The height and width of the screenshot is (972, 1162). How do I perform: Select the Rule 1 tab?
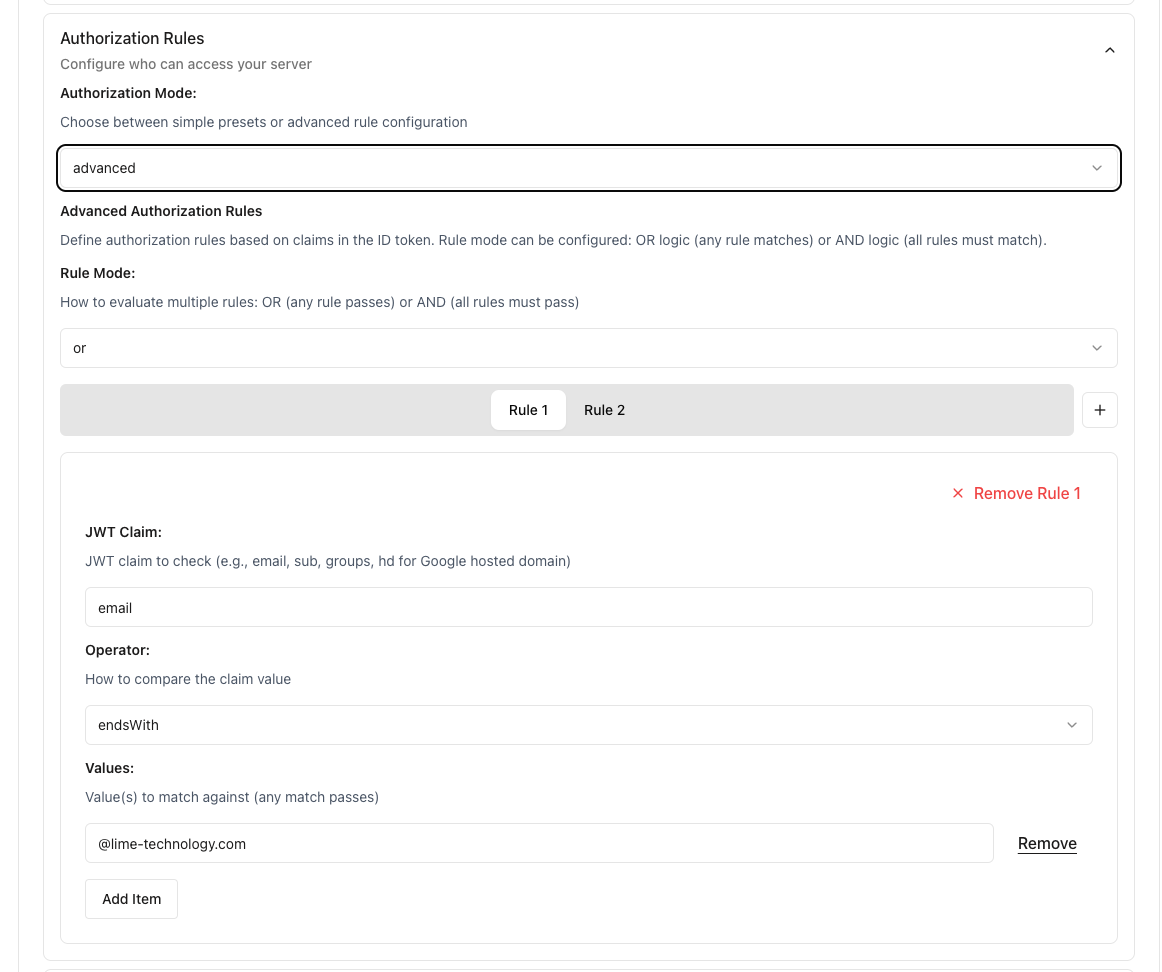[x=528, y=409]
